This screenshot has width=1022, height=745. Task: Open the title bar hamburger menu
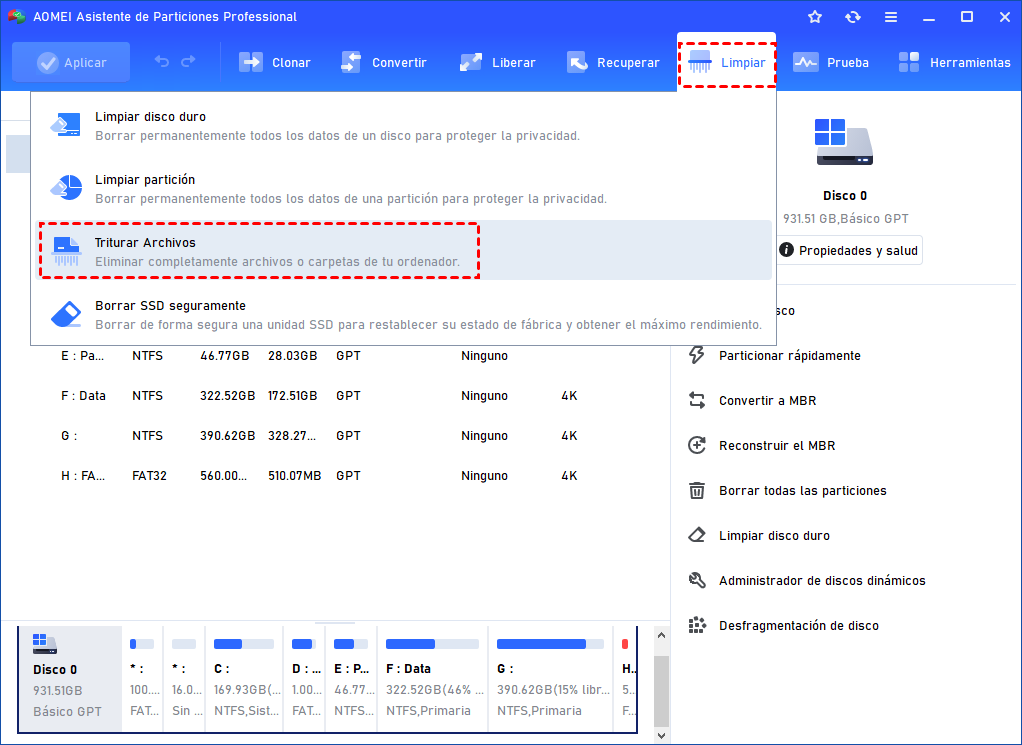(x=890, y=17)
